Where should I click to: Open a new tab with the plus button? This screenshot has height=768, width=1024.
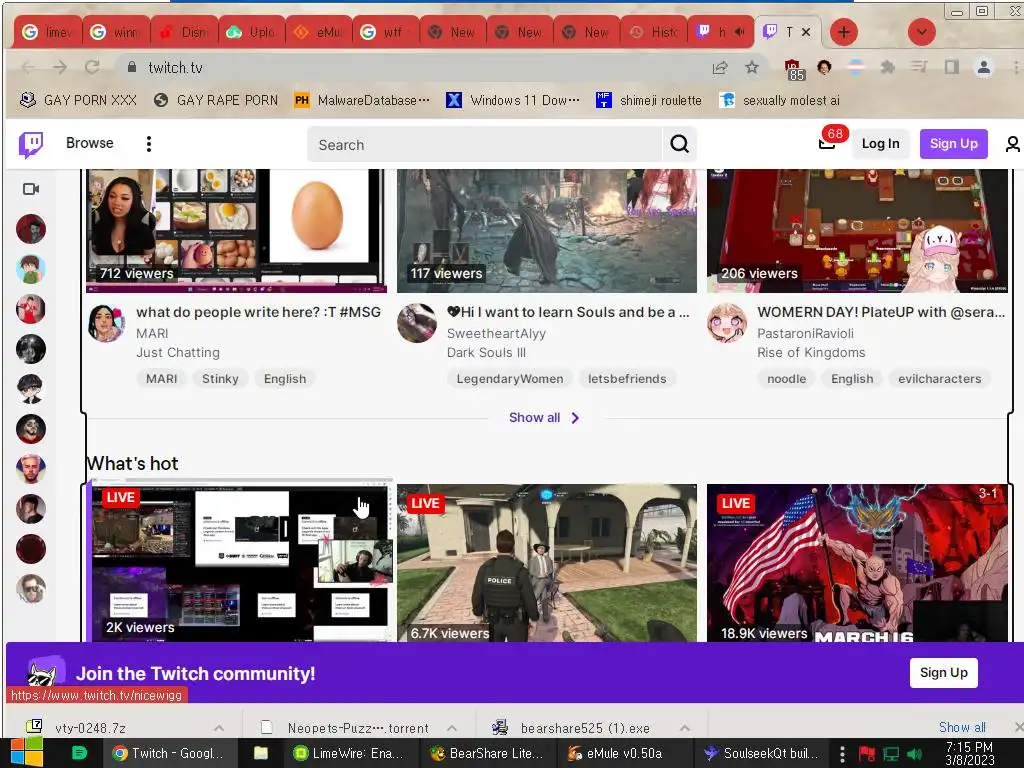coord(844,32)
